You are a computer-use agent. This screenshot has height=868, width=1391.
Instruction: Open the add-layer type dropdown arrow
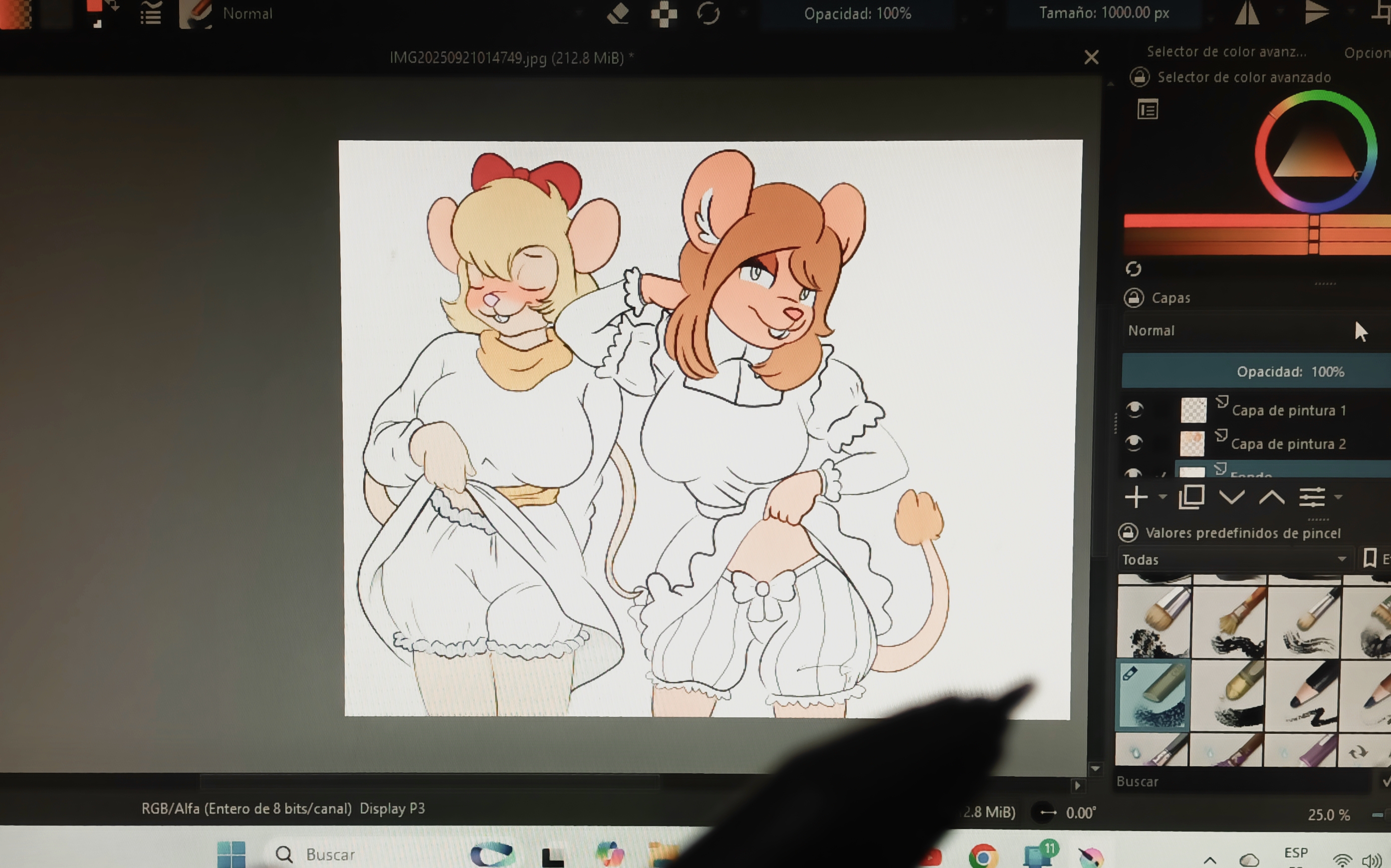(x=1162, y=496)
